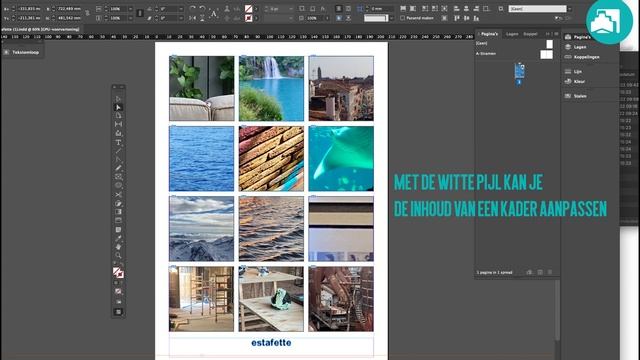Select the black Selection arrow tool
Image resolution: width=640 pixels, height=360 pixels.
[x=118, y=99]
